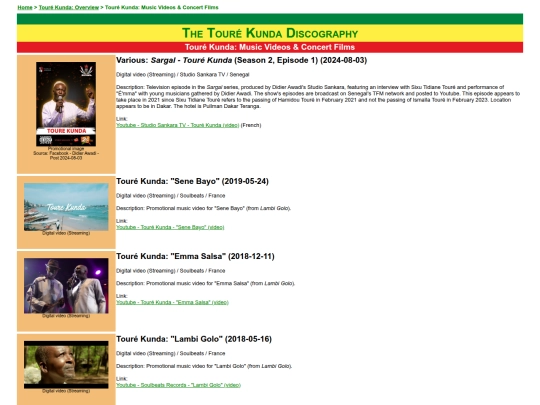This screenshot has height=405, width=540.
Task: Click the Lambi Golo promotional video description
Action: click(x=204, y=366)
